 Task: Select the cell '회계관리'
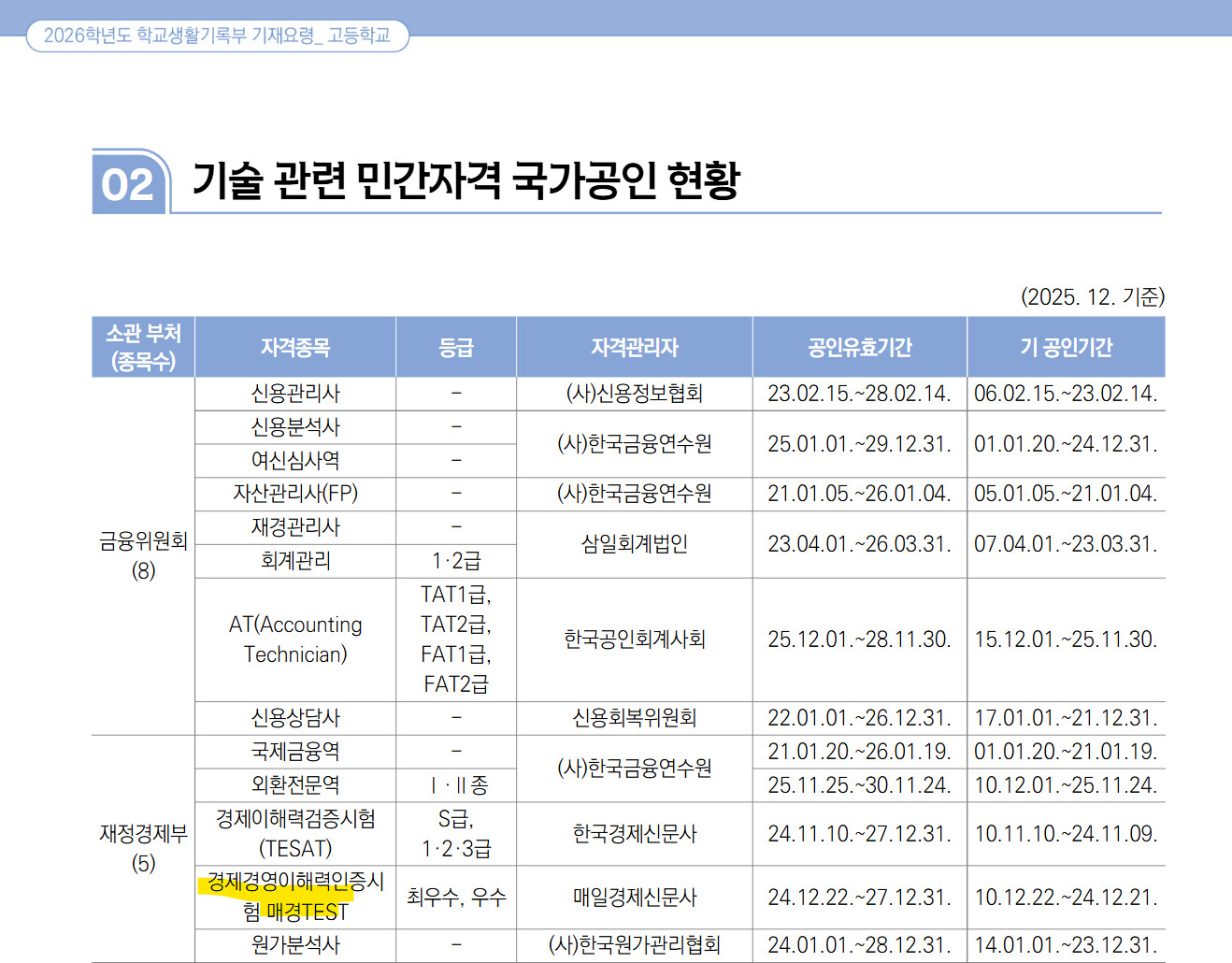coord(295,561)
